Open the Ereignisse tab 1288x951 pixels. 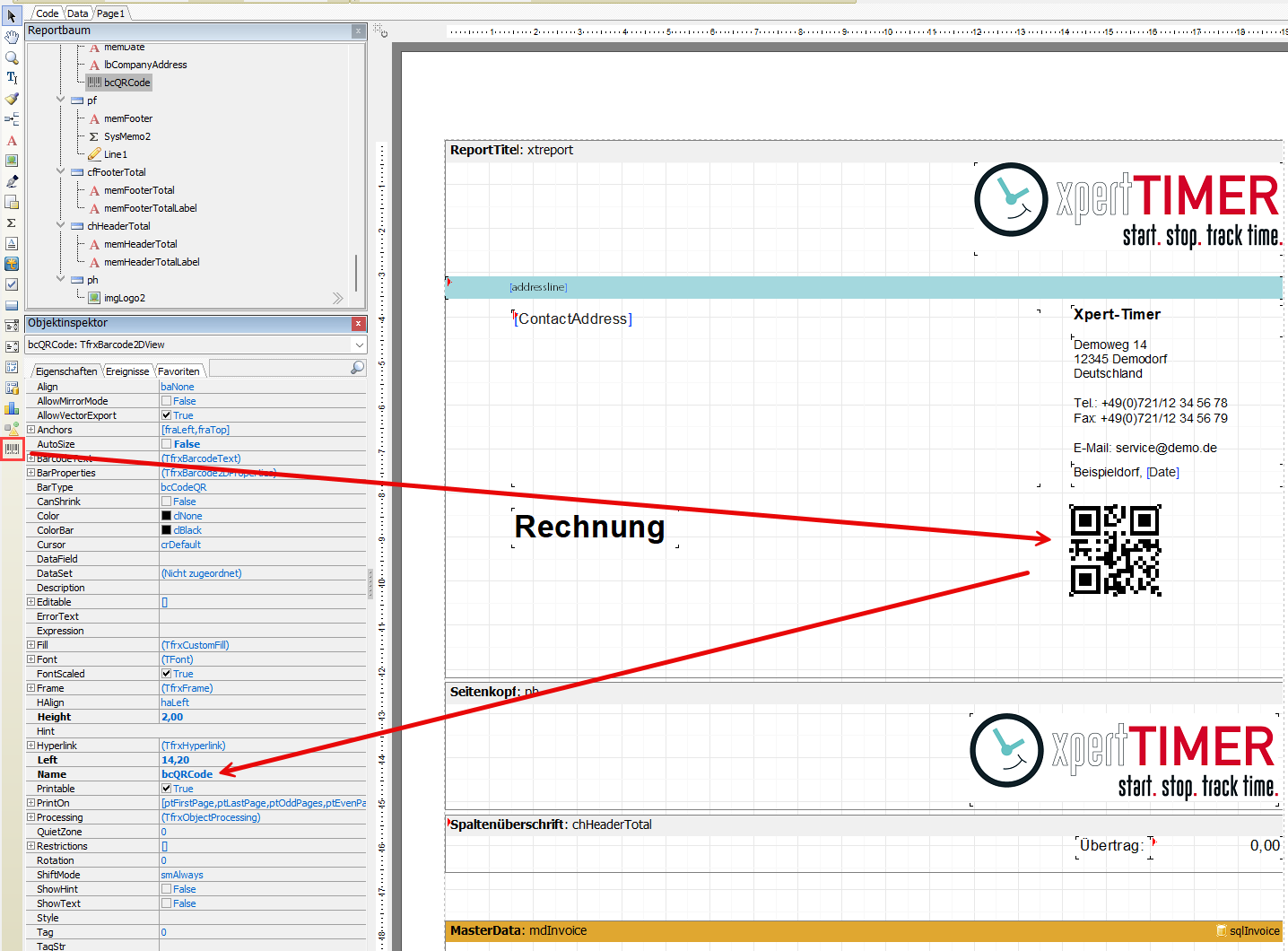click(127, 371)
